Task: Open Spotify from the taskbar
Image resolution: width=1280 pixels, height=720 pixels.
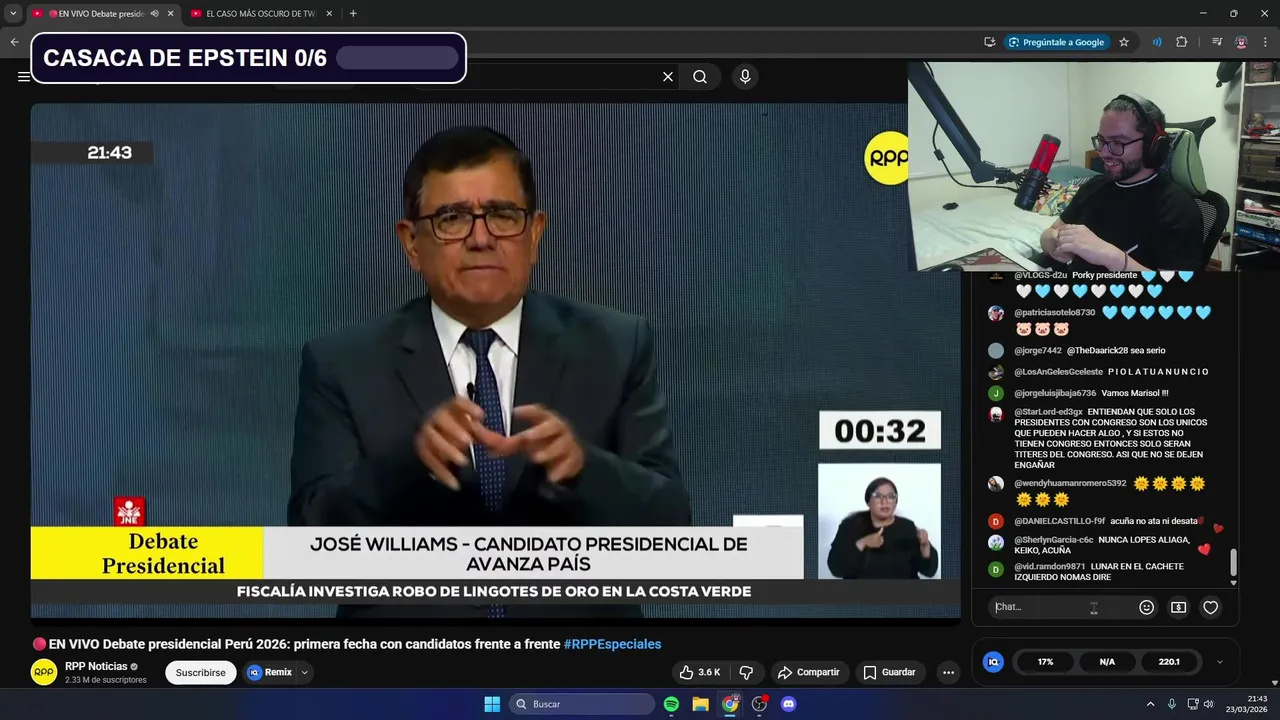Action: (671, 704)
